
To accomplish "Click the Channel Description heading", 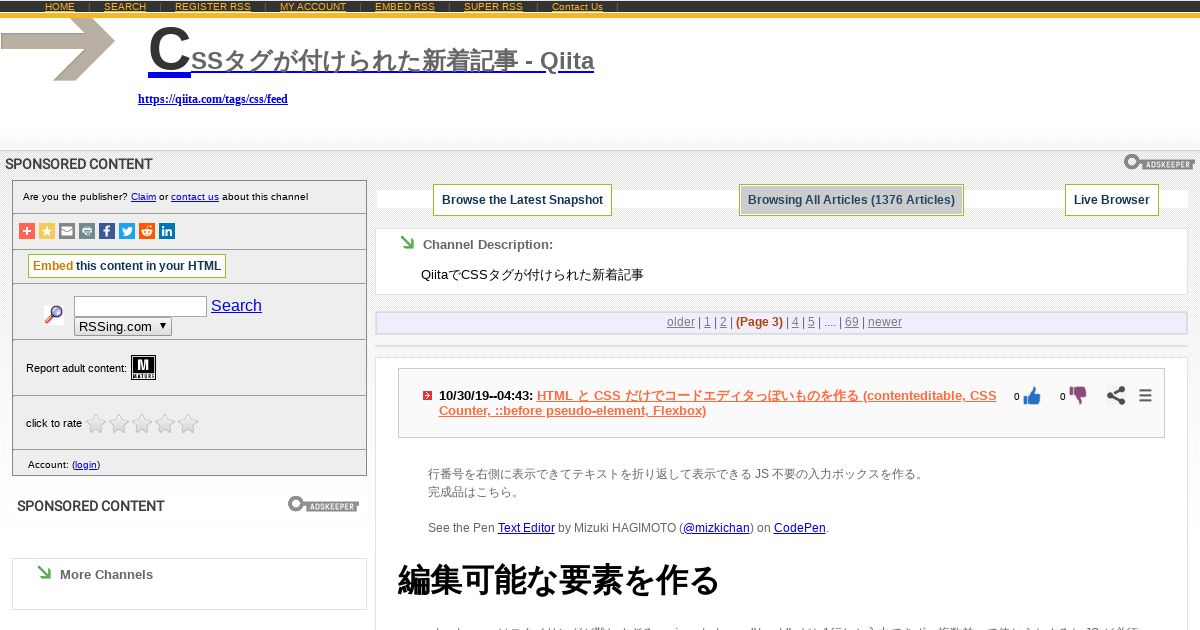I will [x=488, y=244].
